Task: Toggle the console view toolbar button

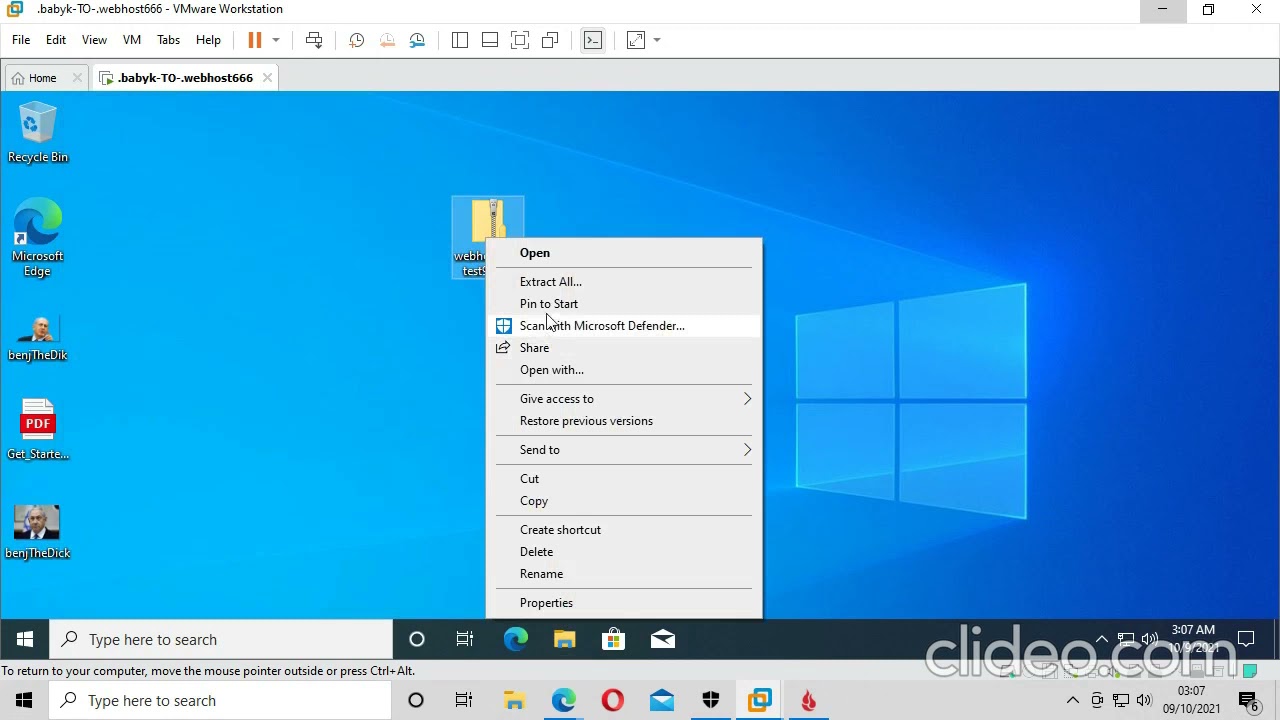Action: pos(593,40)
